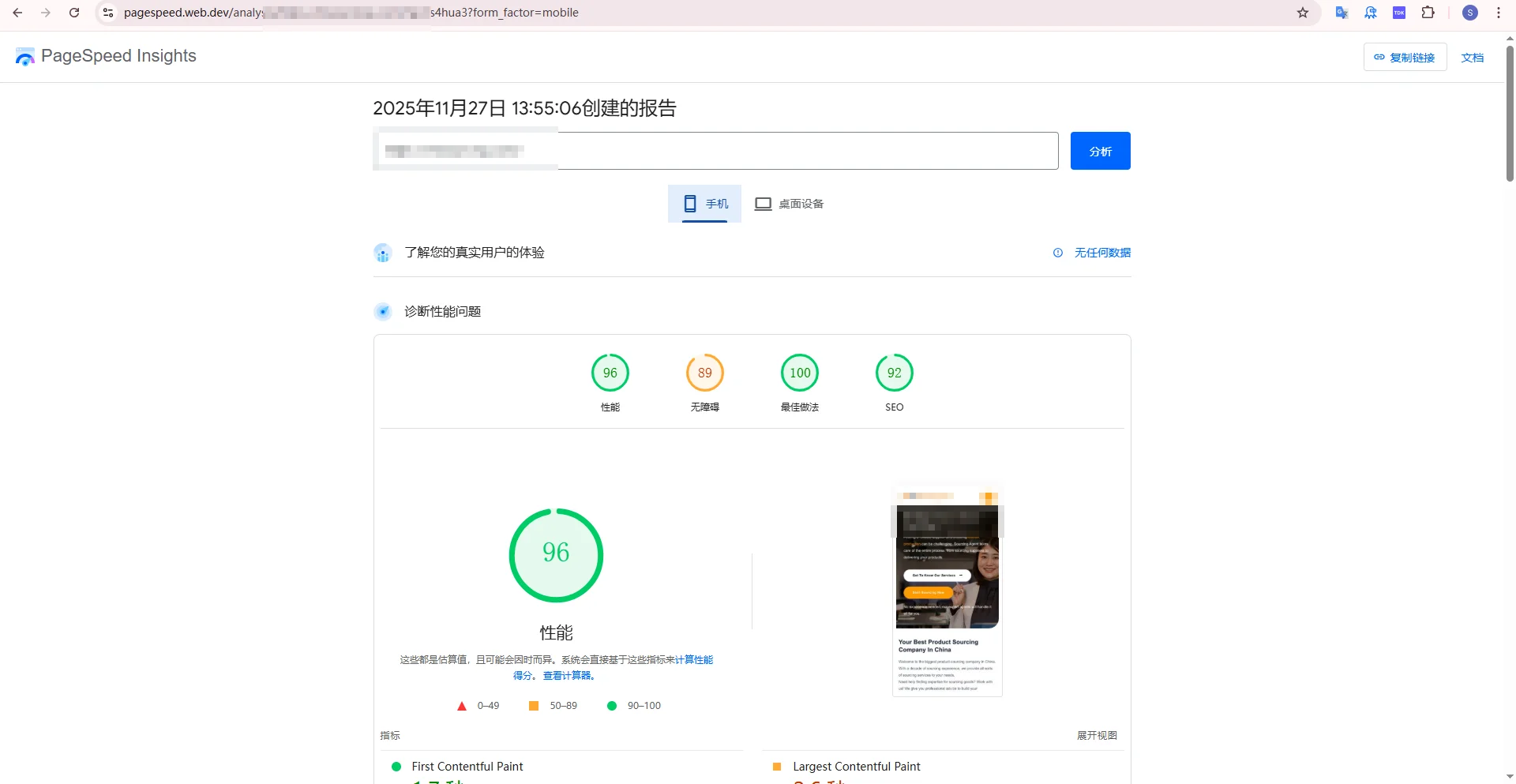Click the TDK extension icon in toolbar

click(x=1399, y=13)
